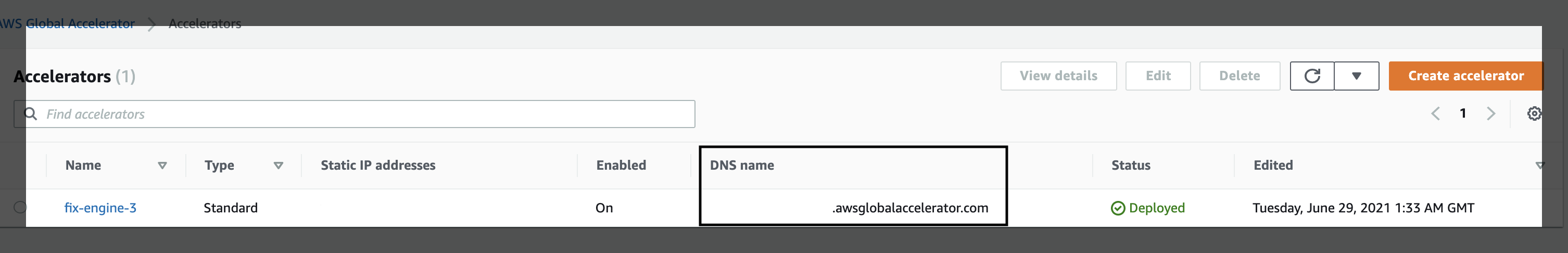Go to next page arrow

(x=1491, y=113)
